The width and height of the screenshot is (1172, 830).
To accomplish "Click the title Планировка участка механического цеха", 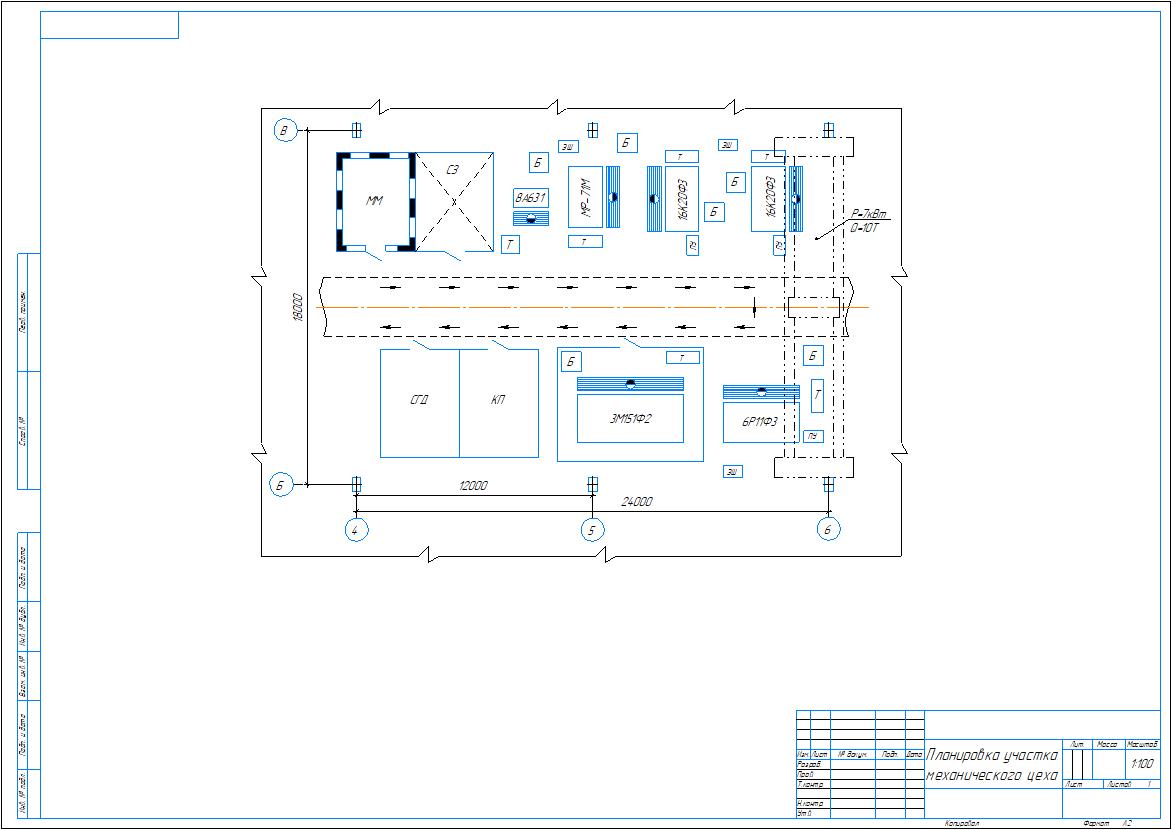I will click(992, 764).
